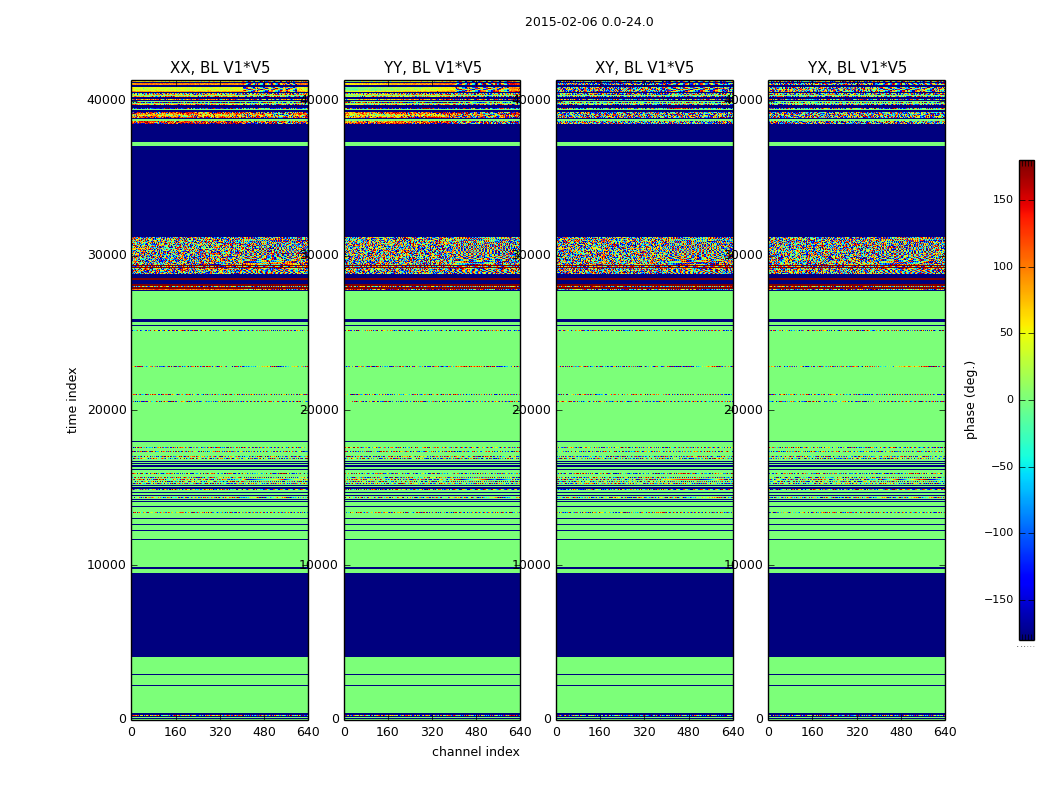The height and width of the screenshot is (800, 1050).
Task: Click the 480 channel tick under the YX plot
Action: [901, 732]
